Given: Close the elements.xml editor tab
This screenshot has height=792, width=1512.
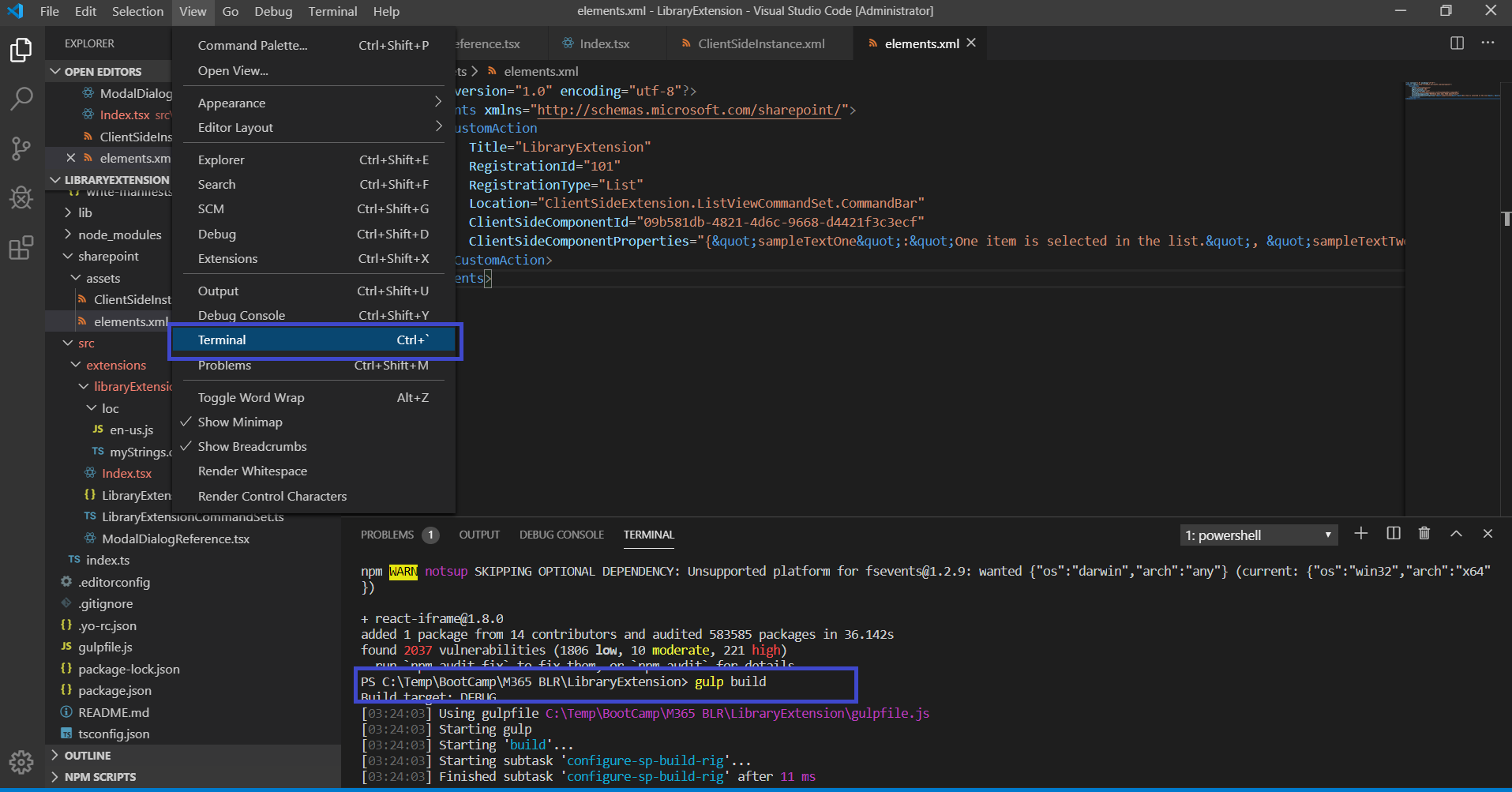Looking at the screenshot, I should tap(971, 43).
